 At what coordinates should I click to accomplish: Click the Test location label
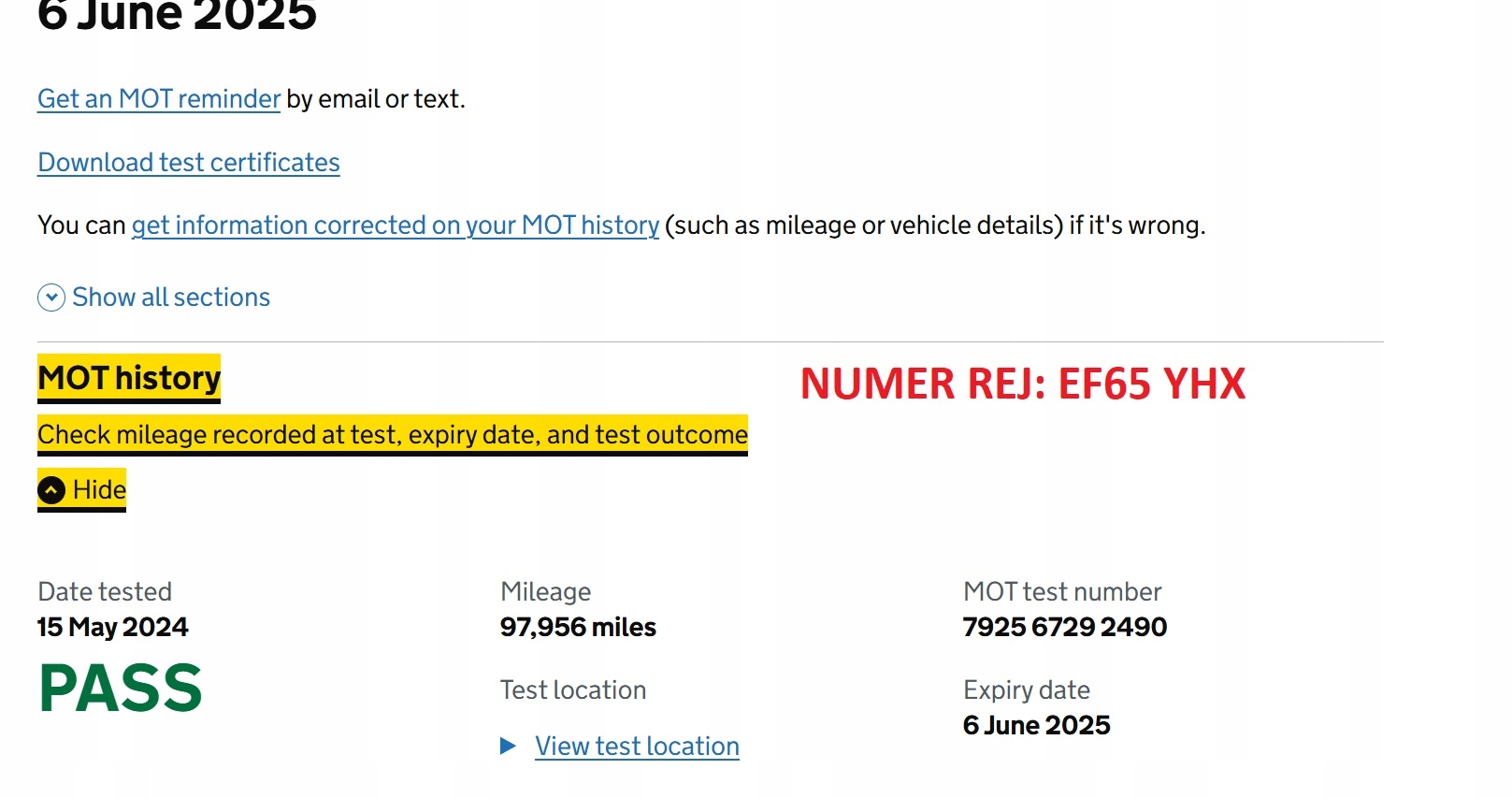573,690
